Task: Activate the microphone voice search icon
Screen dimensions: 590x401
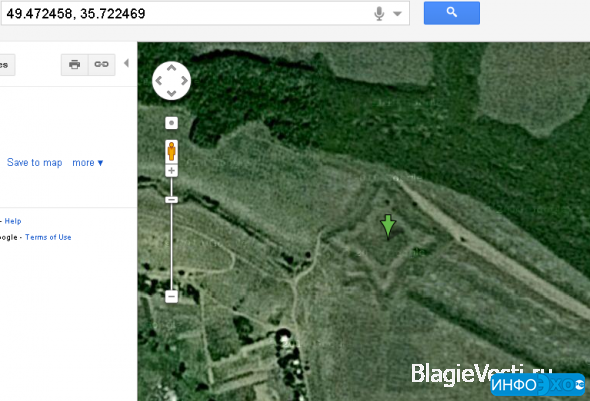Action: 379,14
